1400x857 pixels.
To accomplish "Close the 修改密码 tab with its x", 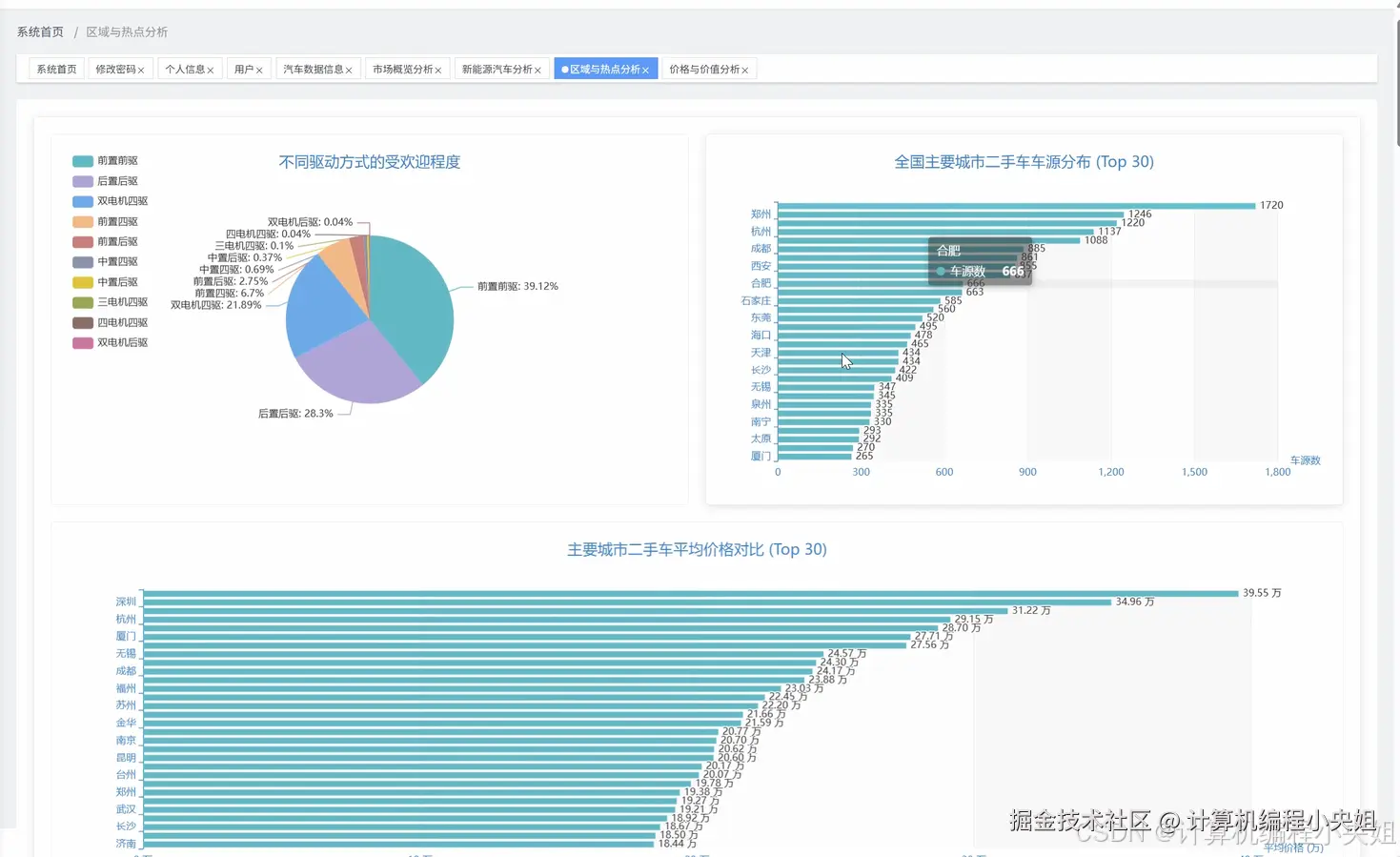I will pos(141,71).
